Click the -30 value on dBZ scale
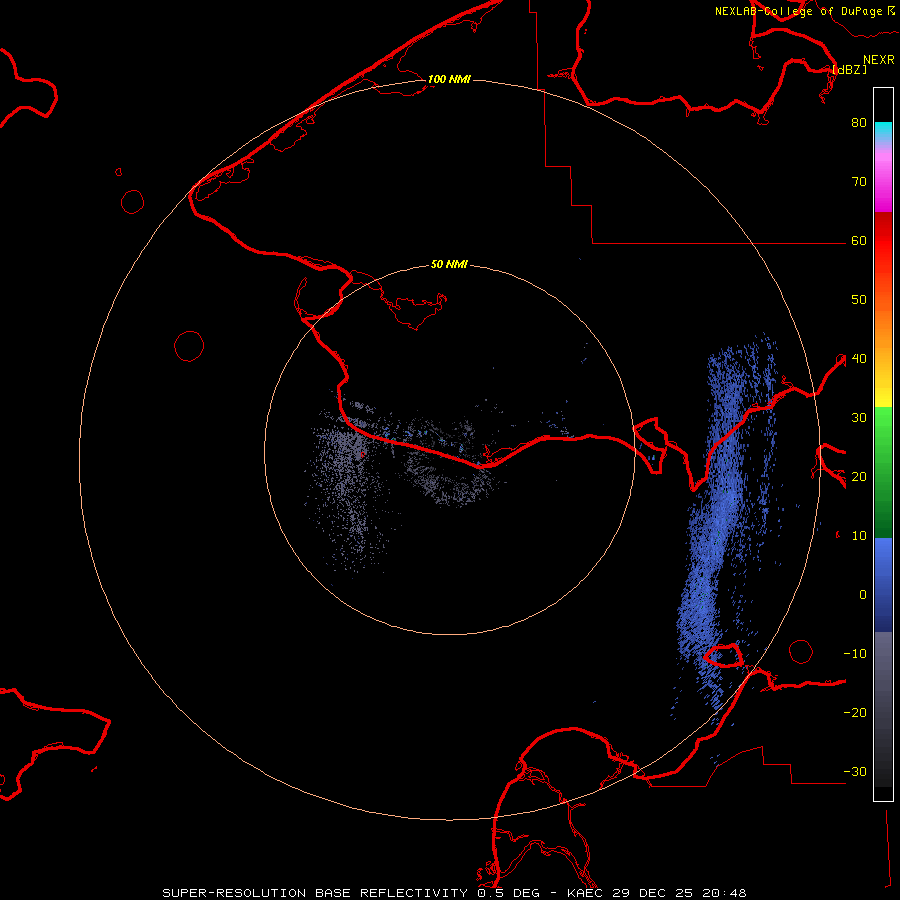 [x=855, y=772]
